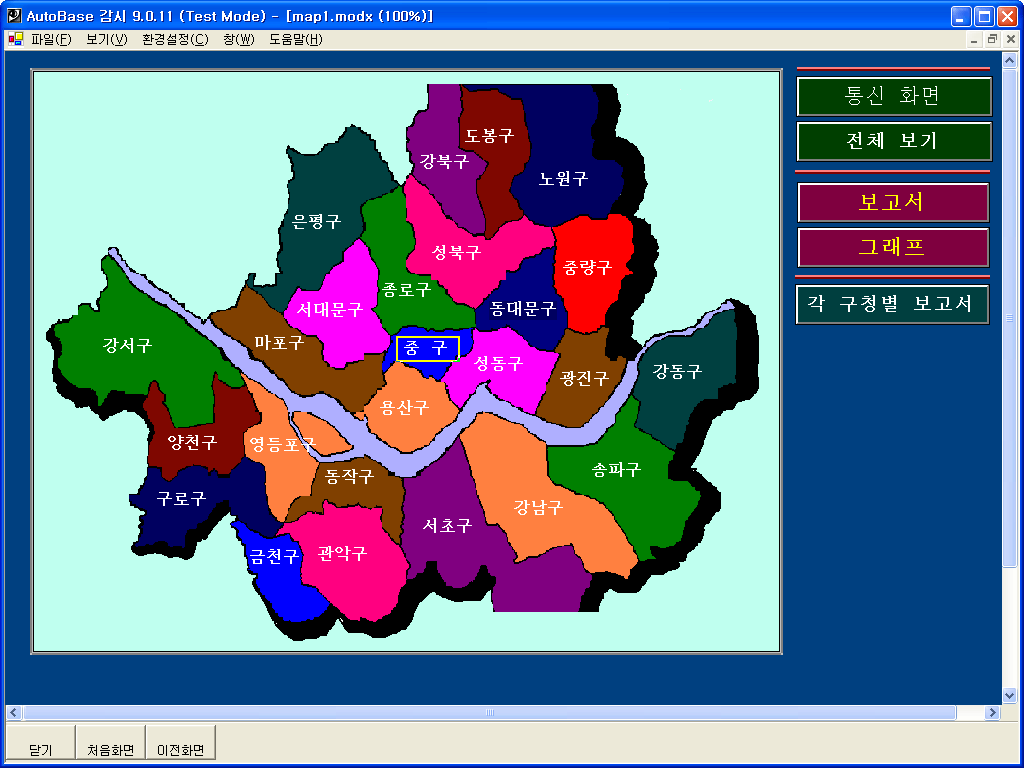Open 각 구청별 보고서
This screenshot has width=1024, height=768.
pos(893,304)
